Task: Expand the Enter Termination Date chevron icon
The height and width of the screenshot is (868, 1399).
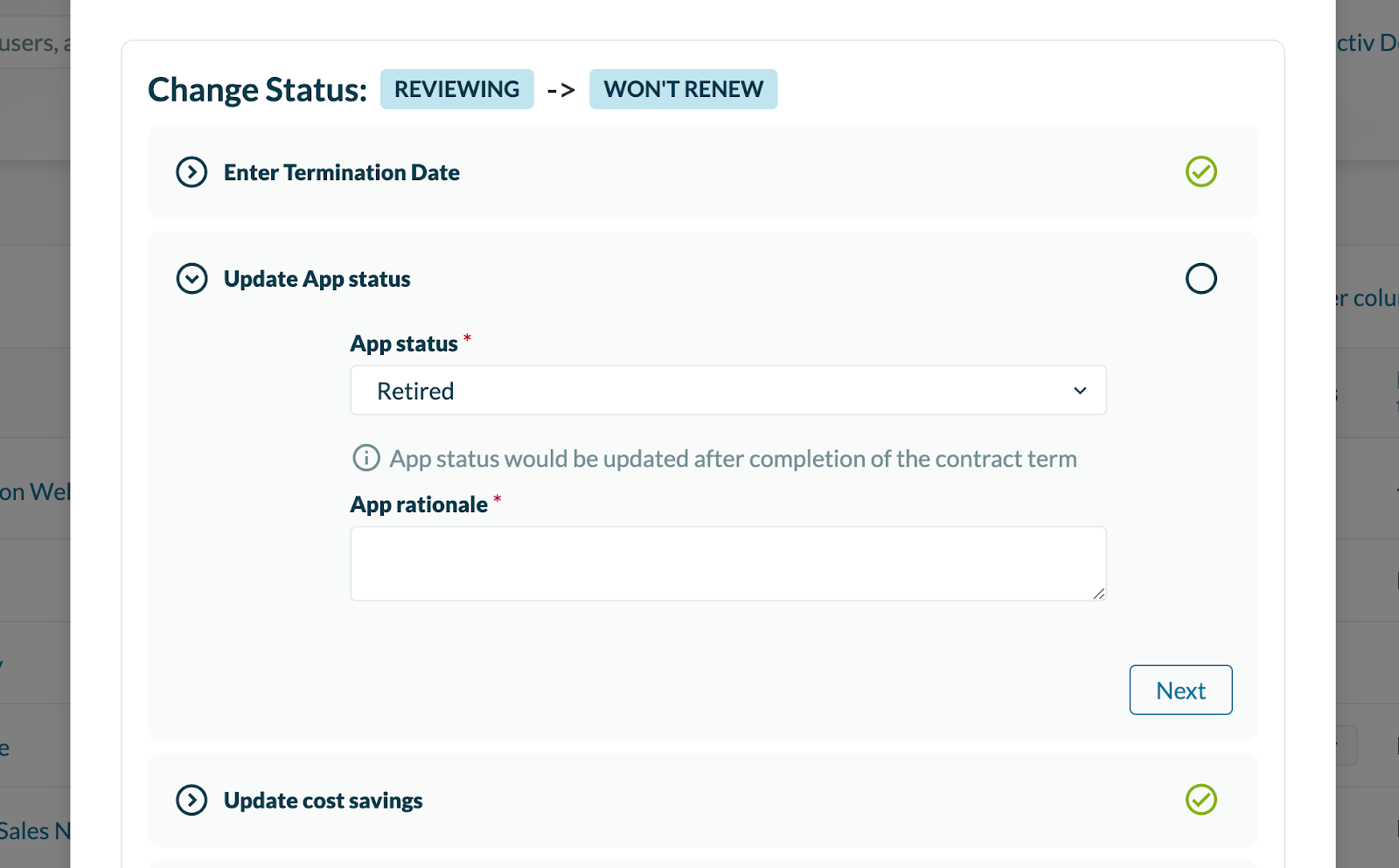Action: pyautogui.click(x=191, y=172)
